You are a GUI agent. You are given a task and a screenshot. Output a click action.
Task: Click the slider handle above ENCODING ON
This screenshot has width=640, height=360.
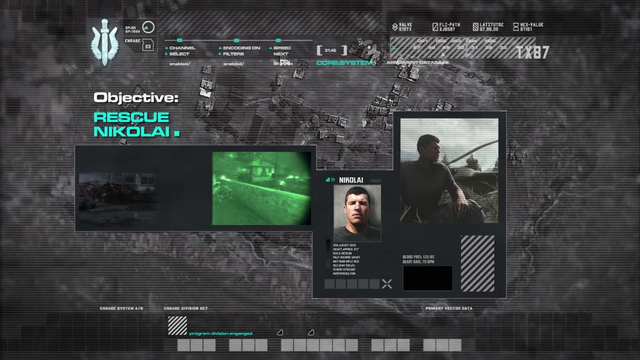tap(236, 40)
